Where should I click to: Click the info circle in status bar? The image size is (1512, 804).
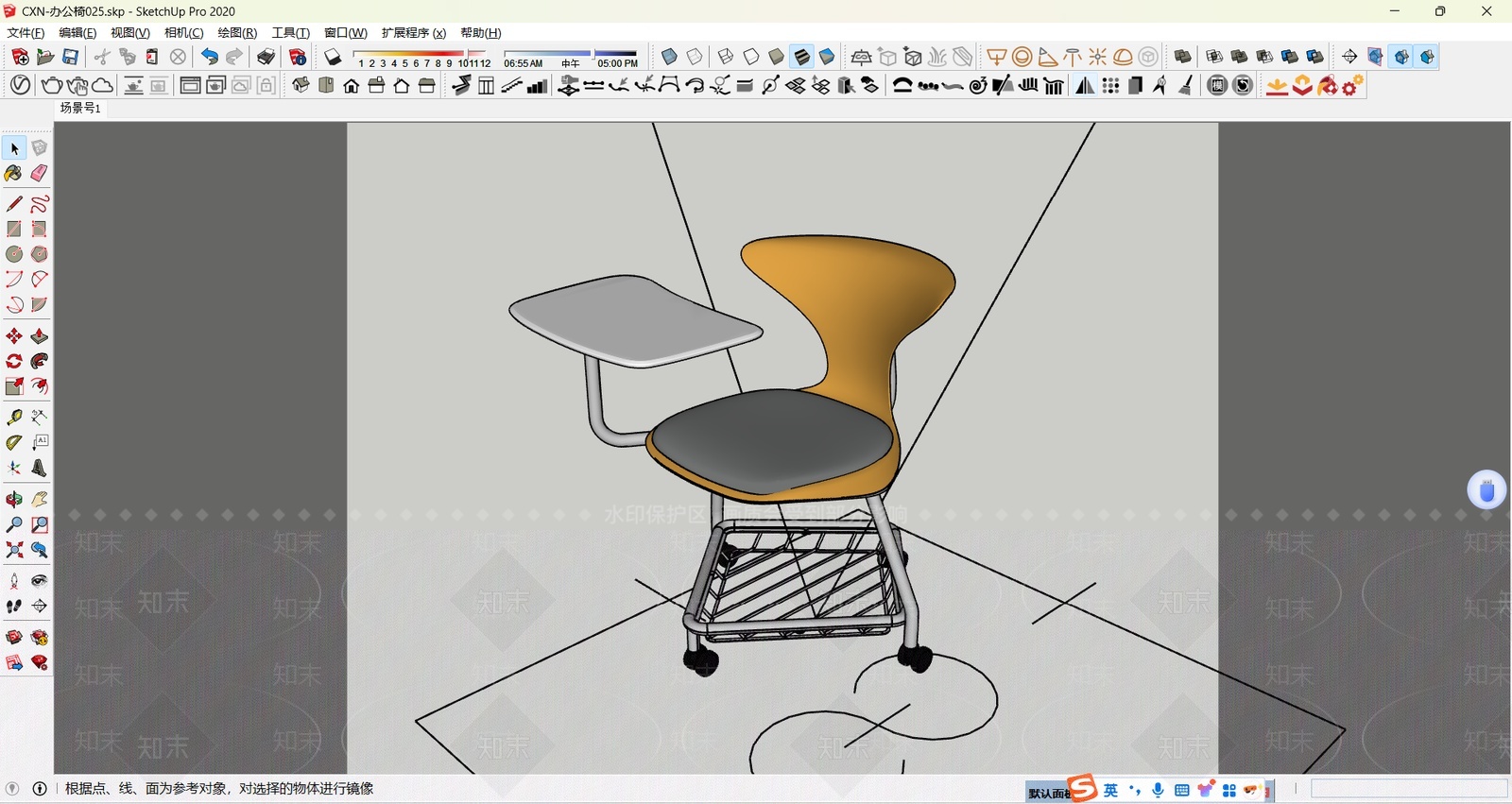coord(40,789)
